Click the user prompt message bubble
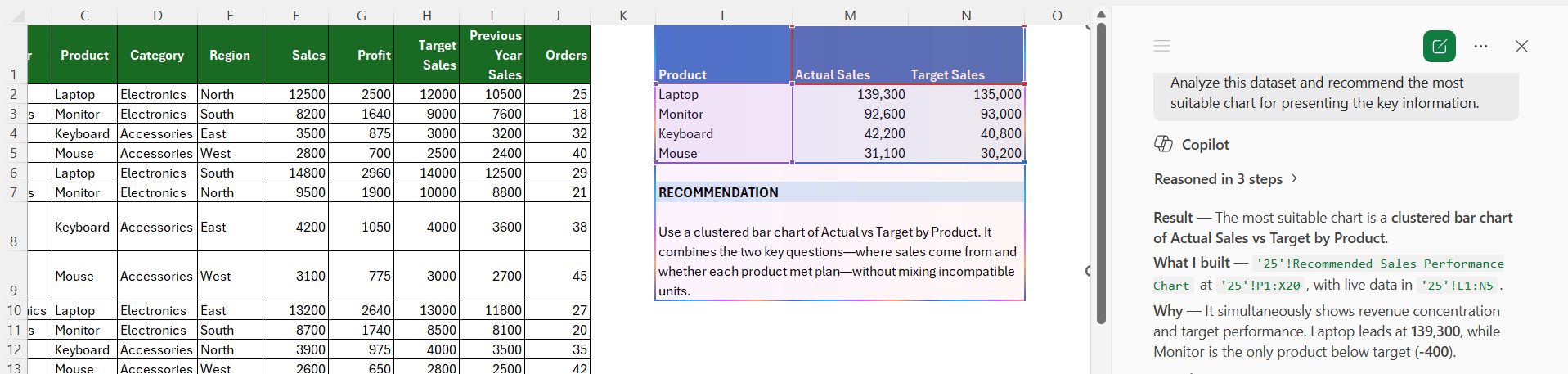Screen dimensions: 1568x374 [x=1336, y=93]
